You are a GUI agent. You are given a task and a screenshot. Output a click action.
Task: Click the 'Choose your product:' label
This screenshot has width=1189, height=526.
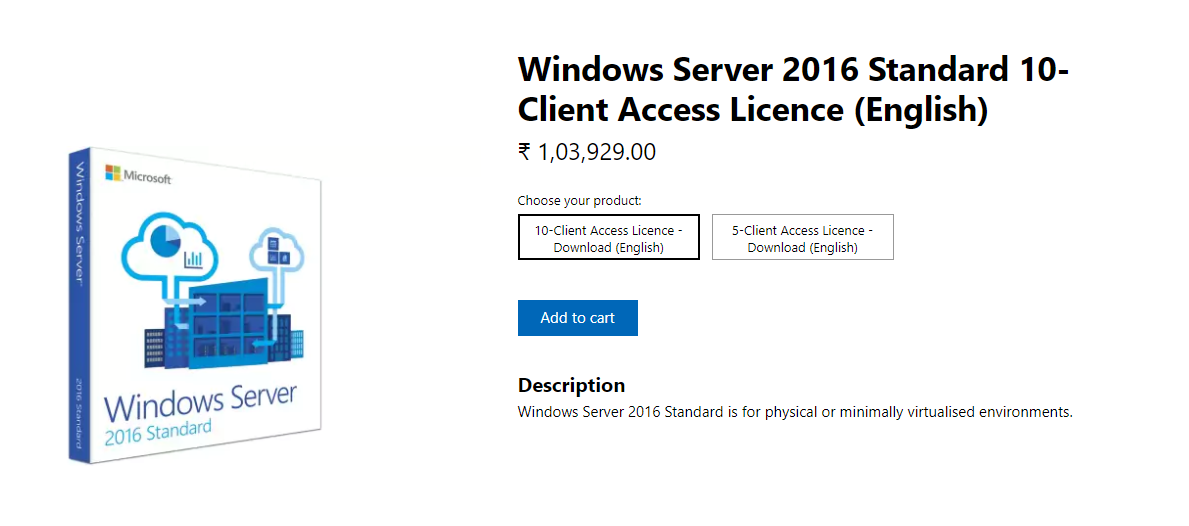[x=580, y=200]
